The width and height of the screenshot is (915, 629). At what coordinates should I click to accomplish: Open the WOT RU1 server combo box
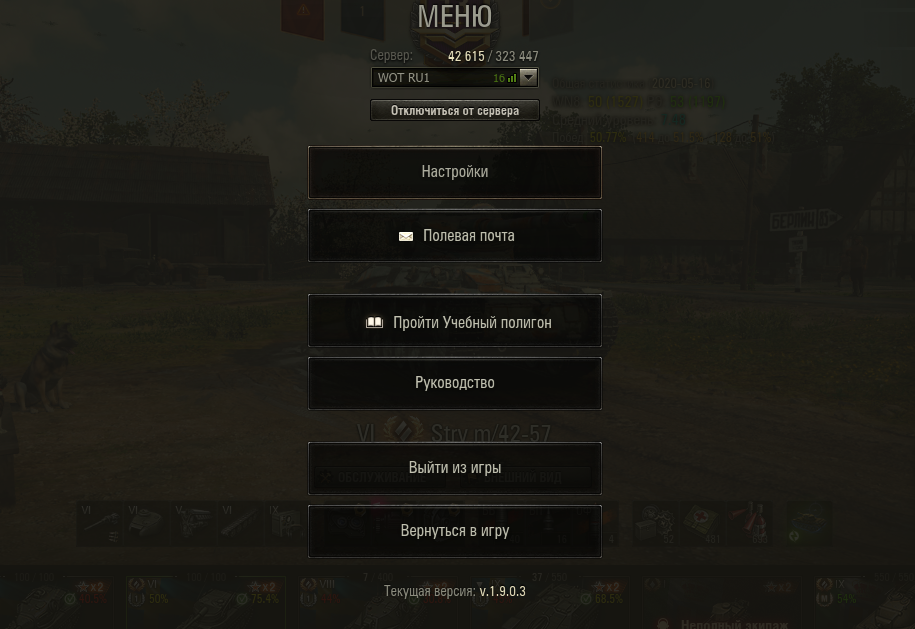coord(455,78)
